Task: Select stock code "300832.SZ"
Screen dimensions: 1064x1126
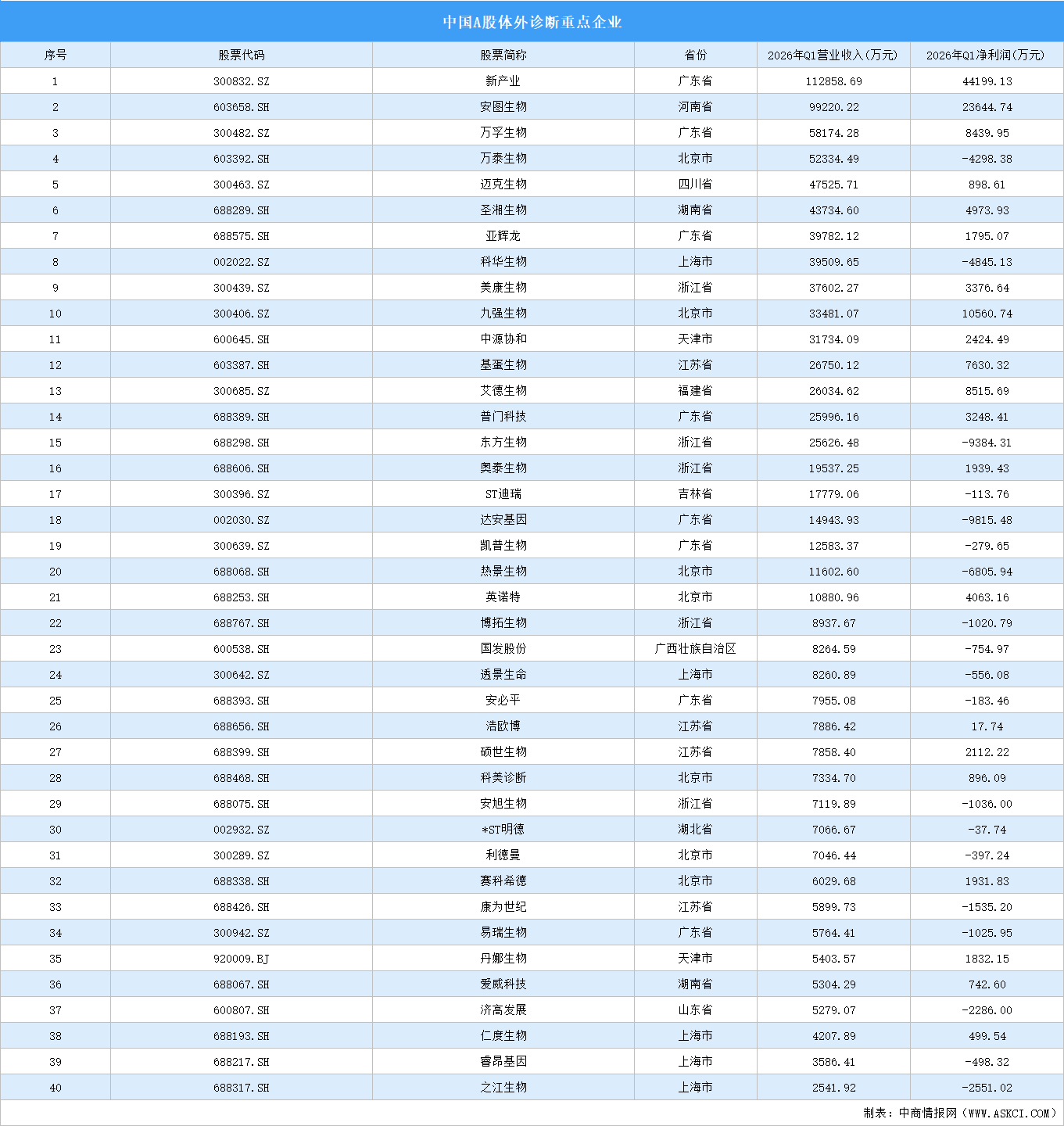Action: click(x=242, y=81)
